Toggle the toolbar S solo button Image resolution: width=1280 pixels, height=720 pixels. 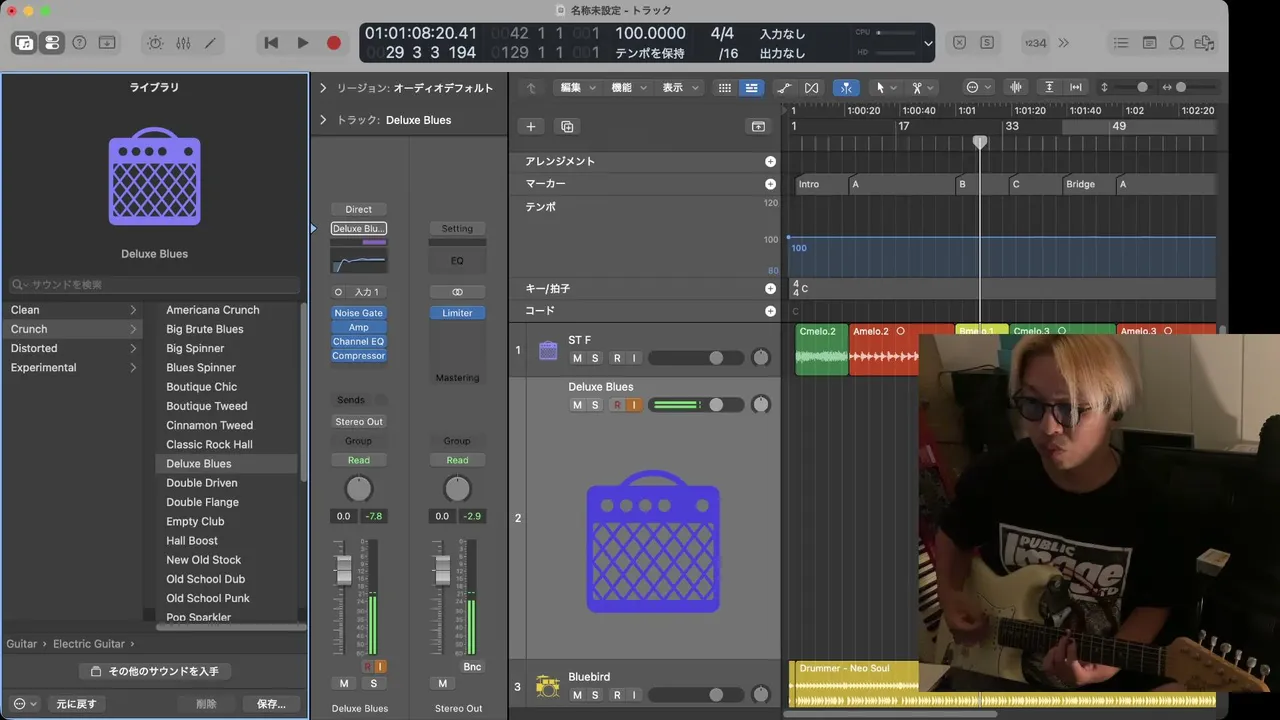pos(987,43)
